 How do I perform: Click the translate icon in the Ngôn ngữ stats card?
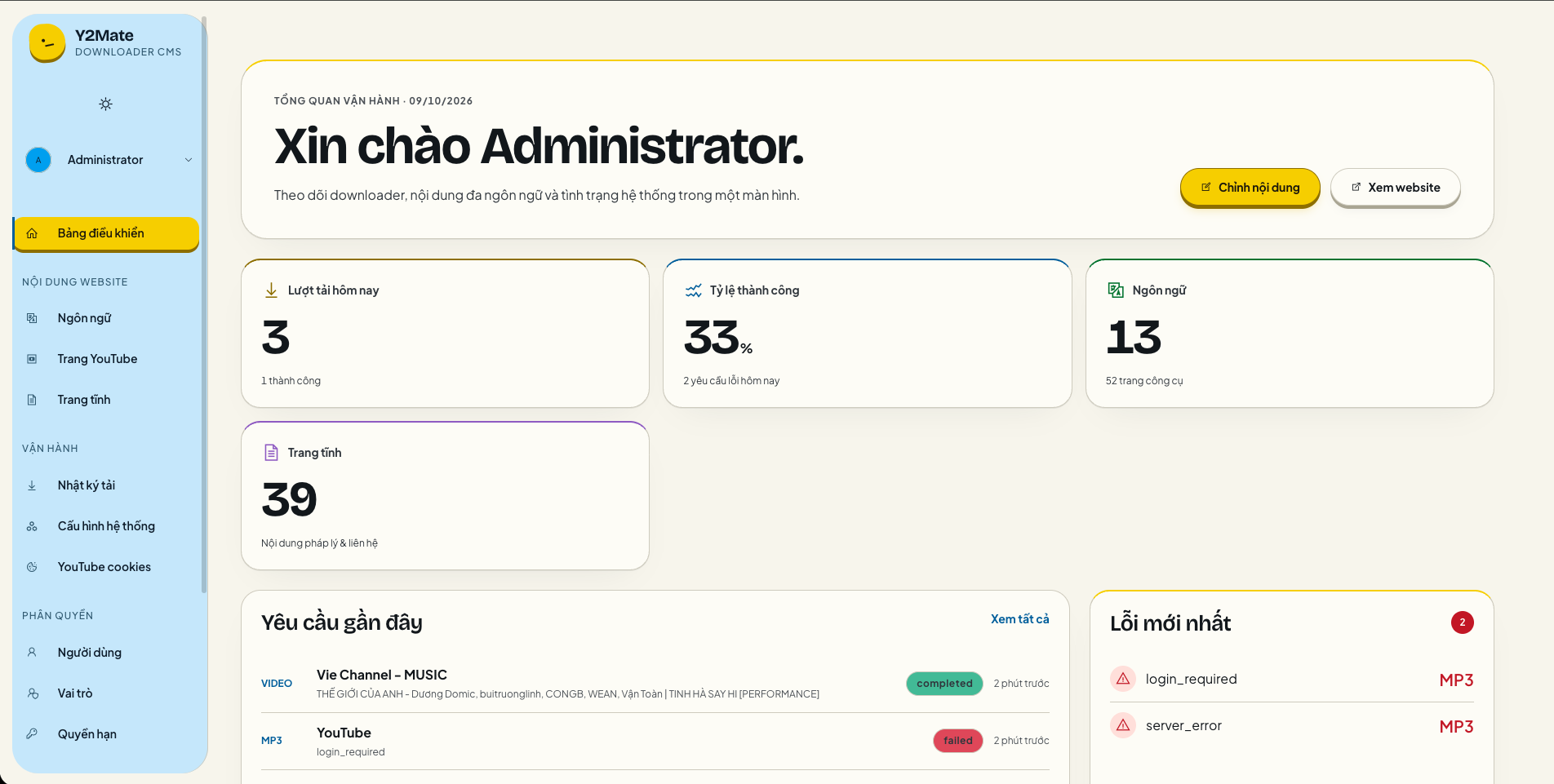coord(1116,290)
